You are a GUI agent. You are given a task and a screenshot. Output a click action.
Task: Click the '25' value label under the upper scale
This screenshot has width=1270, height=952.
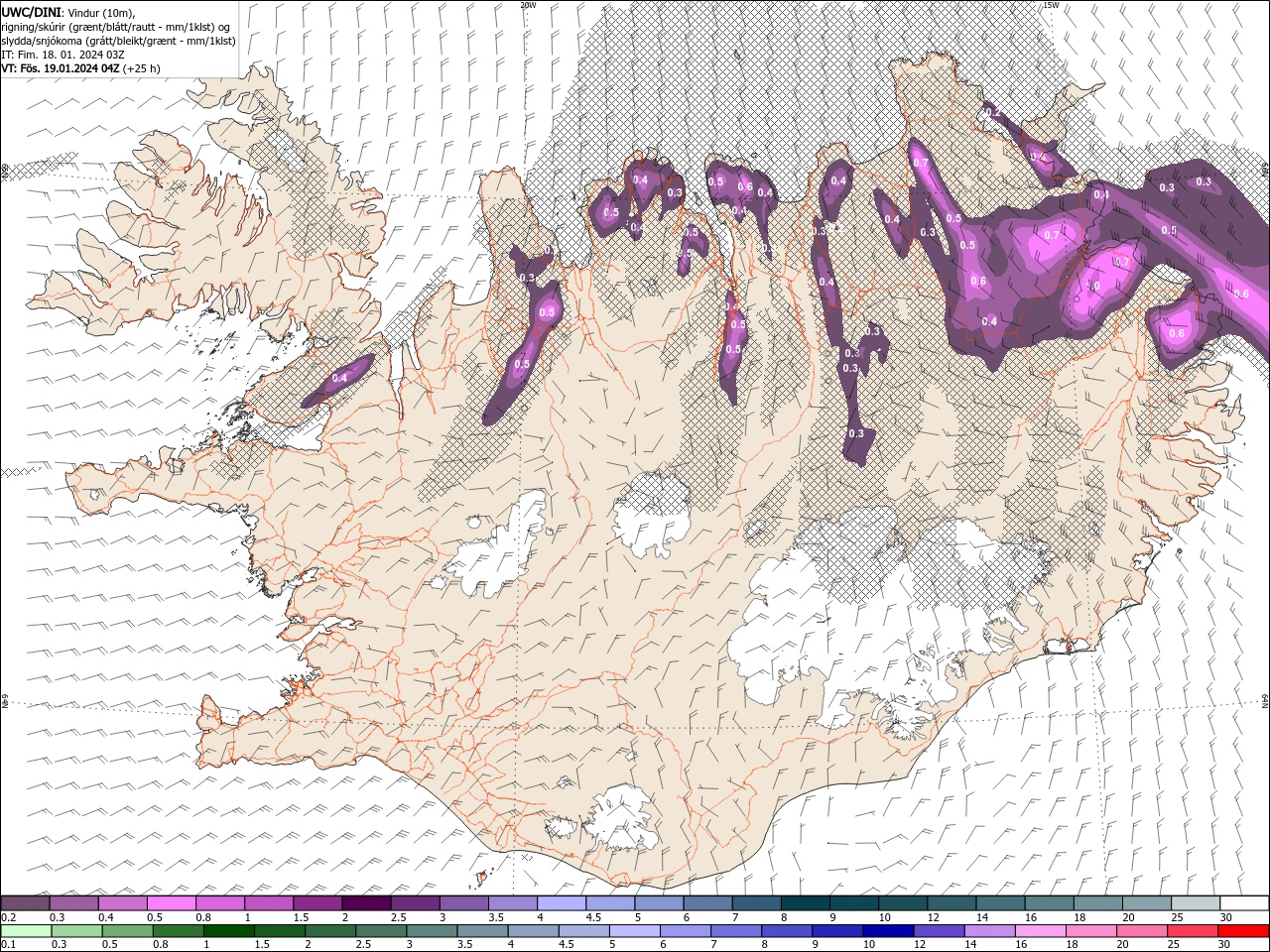tap(1178, 917)
